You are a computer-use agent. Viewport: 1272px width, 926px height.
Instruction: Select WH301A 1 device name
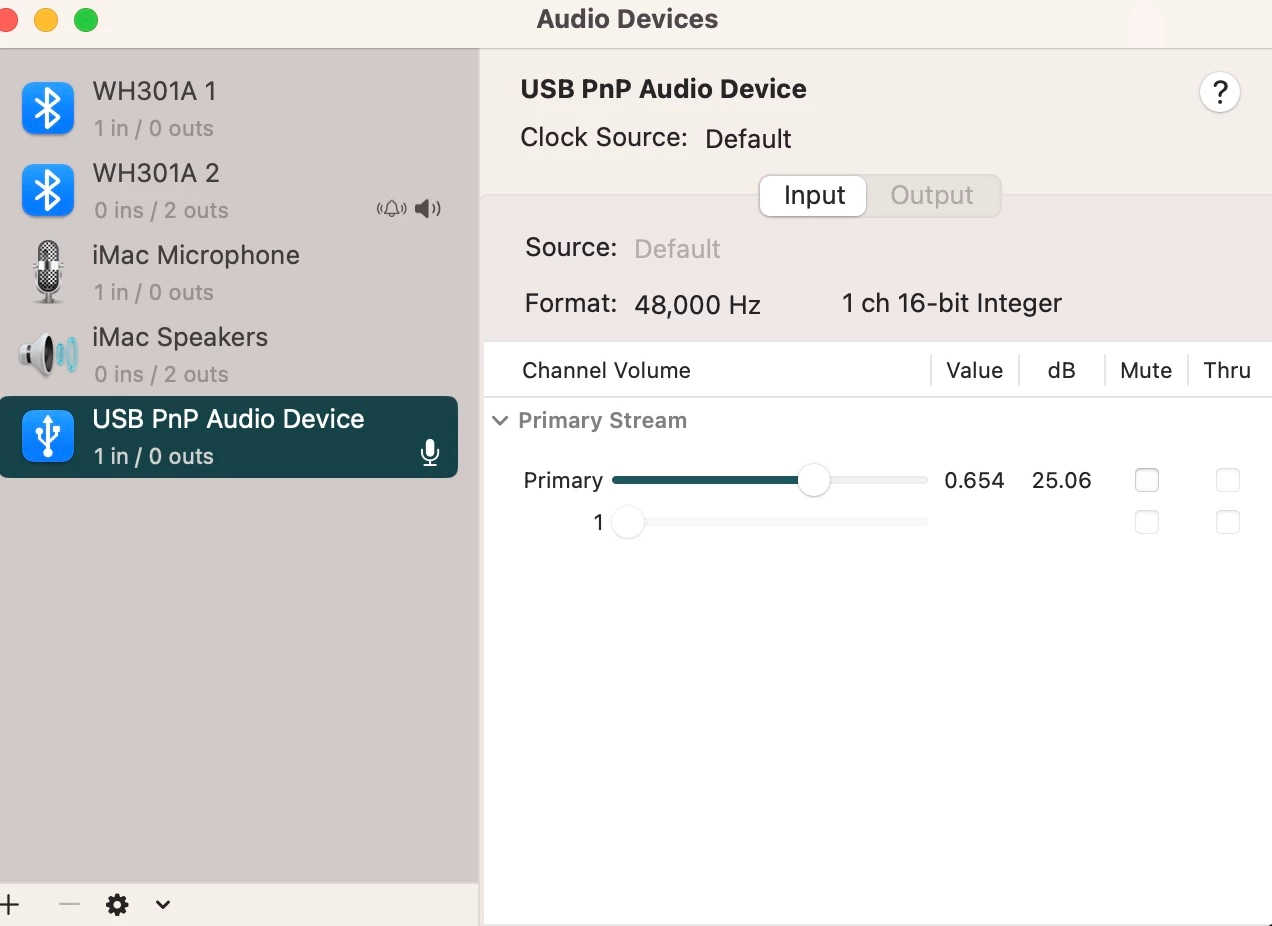[154, 91]
